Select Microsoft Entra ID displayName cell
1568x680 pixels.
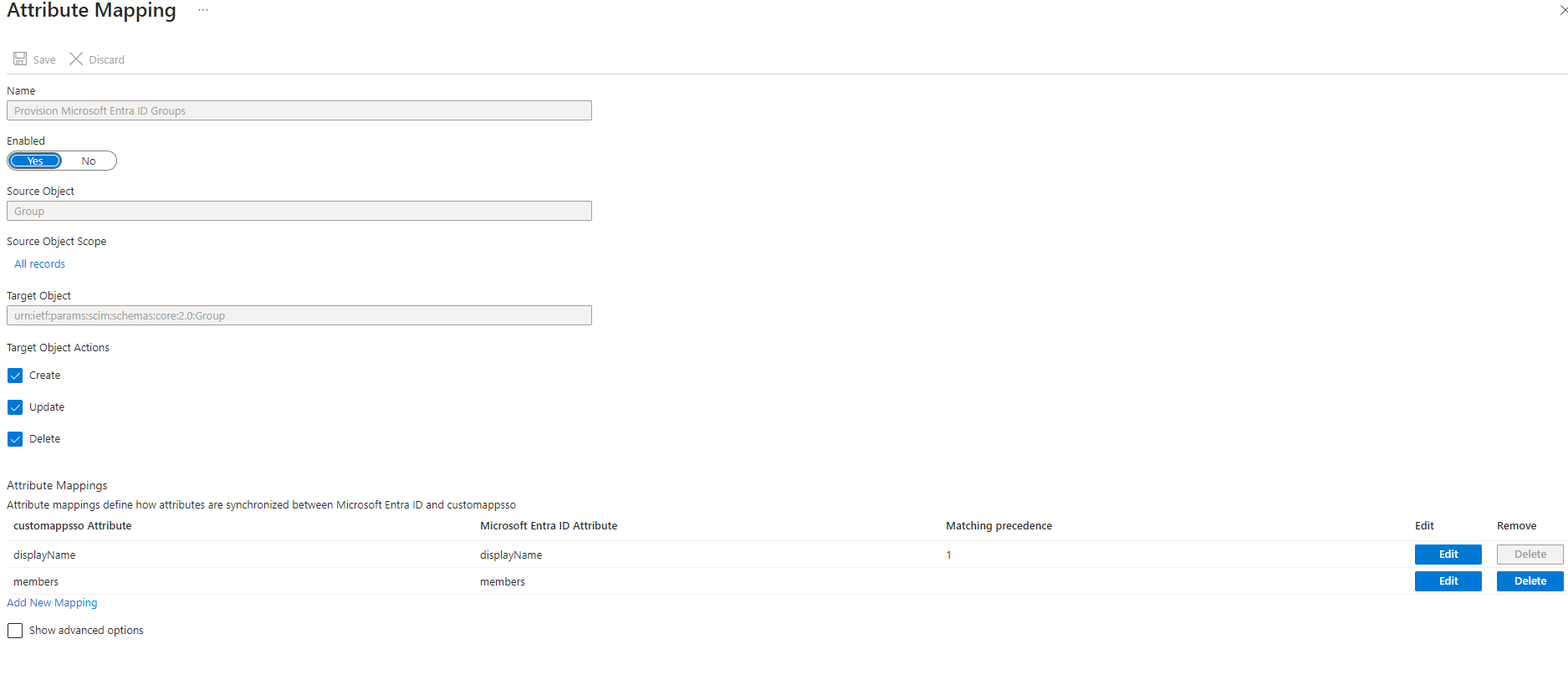coord(511,555)
